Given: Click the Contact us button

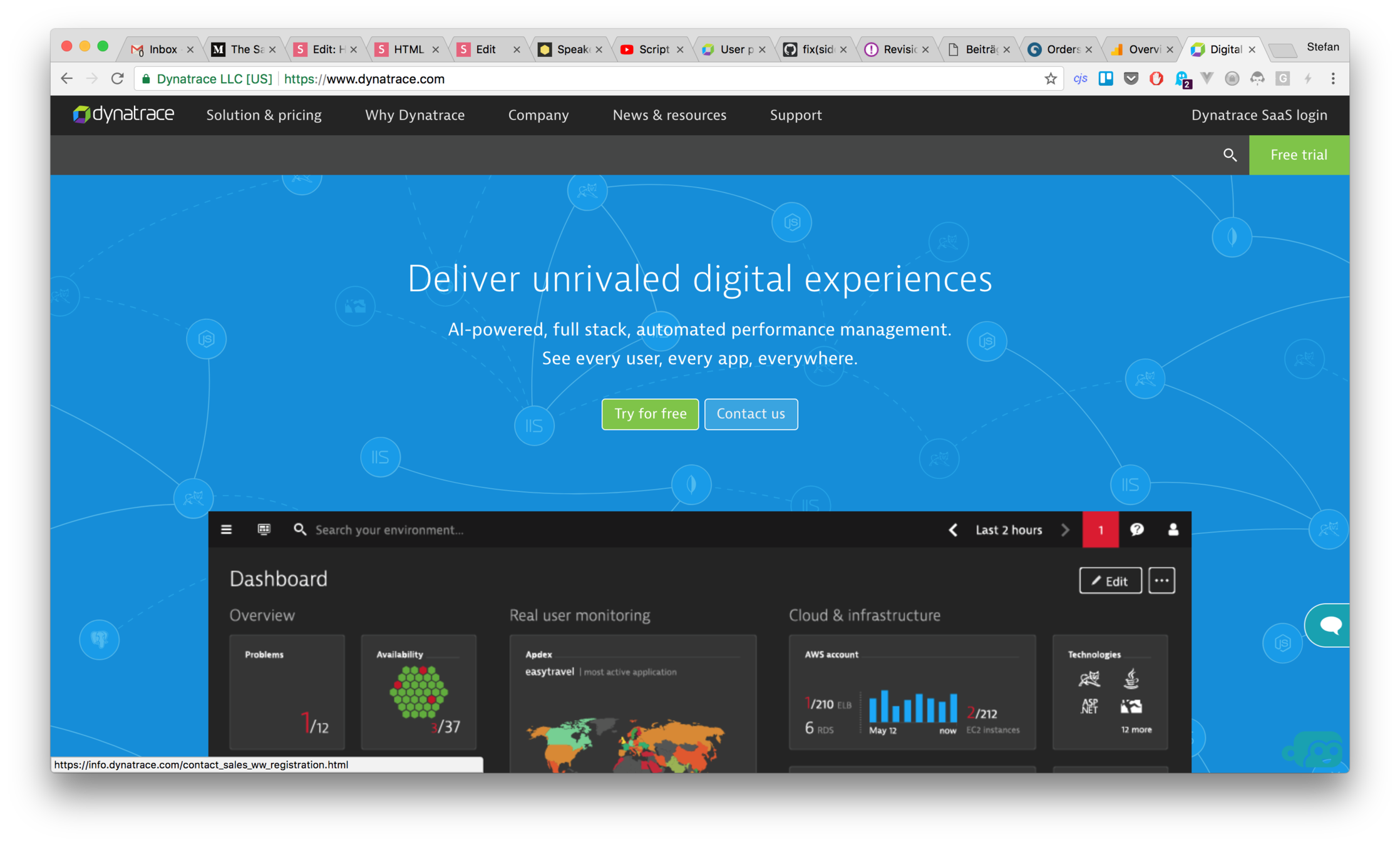Looking at the screenshot, I should tap(751, 414).
